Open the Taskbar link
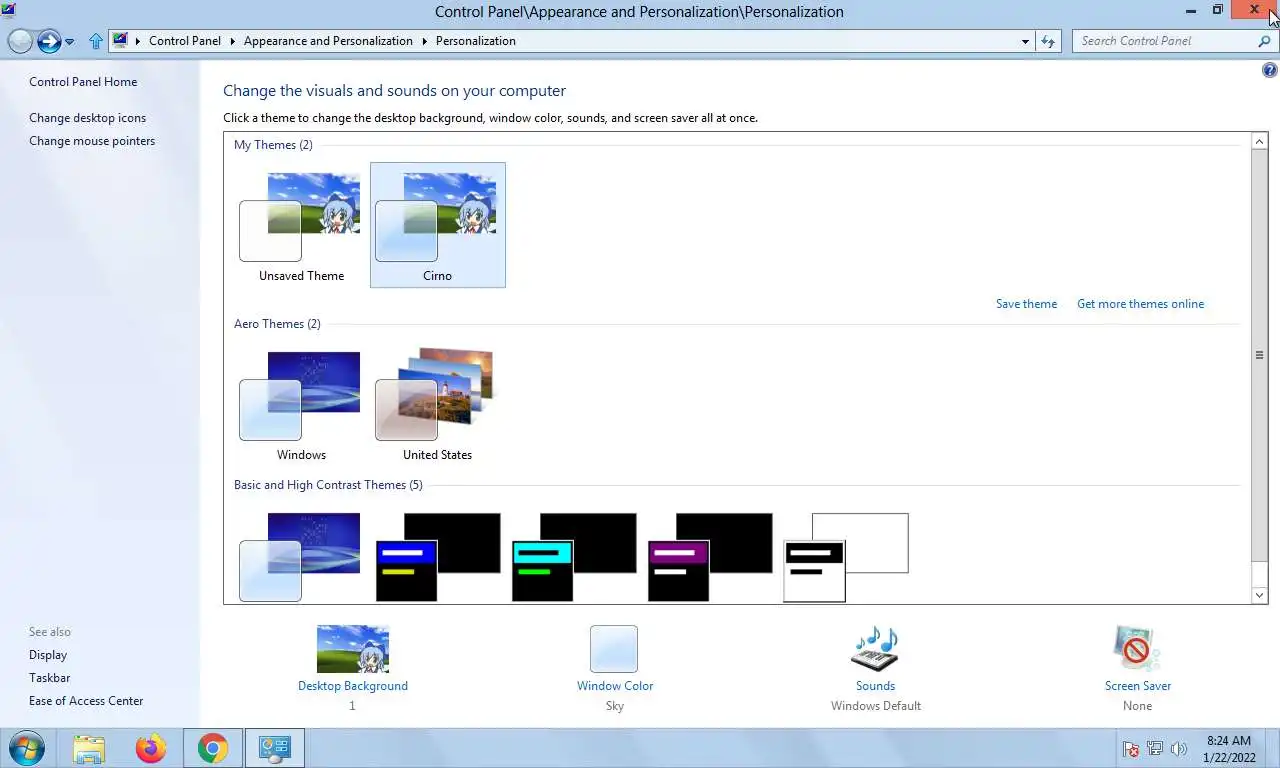The image size is (1280, 768). coord(49,678)
